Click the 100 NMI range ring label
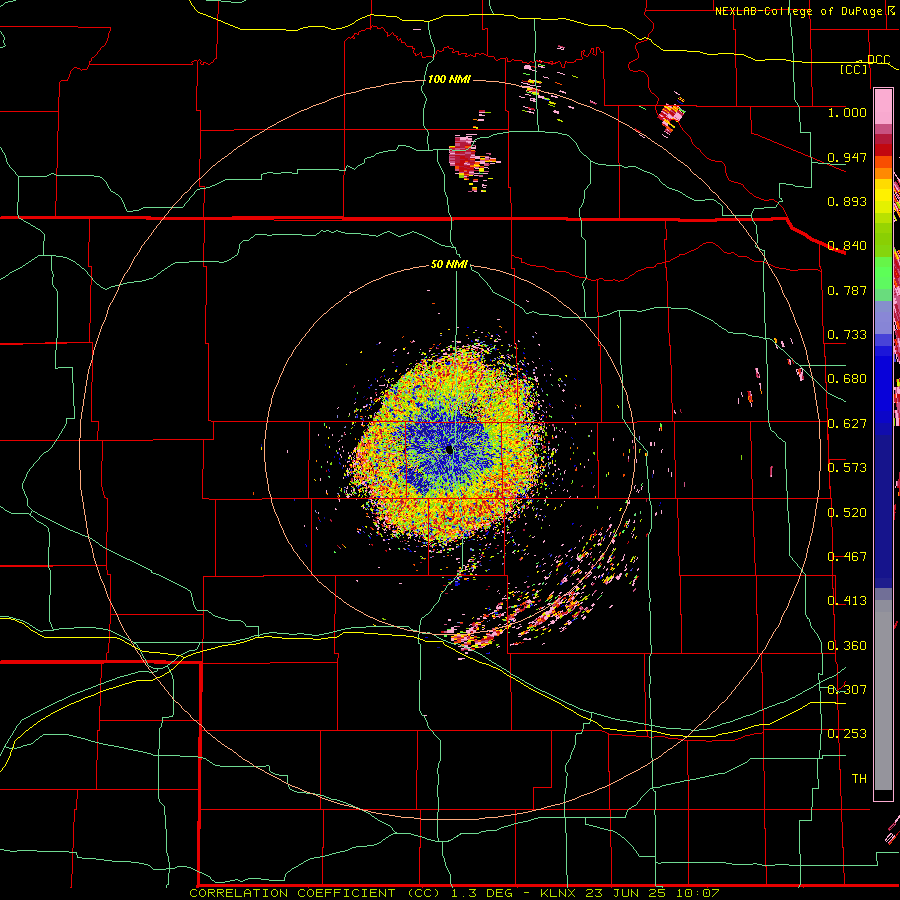Image resolution: width=900 pixels, height=900 pixels. point(449,79)
